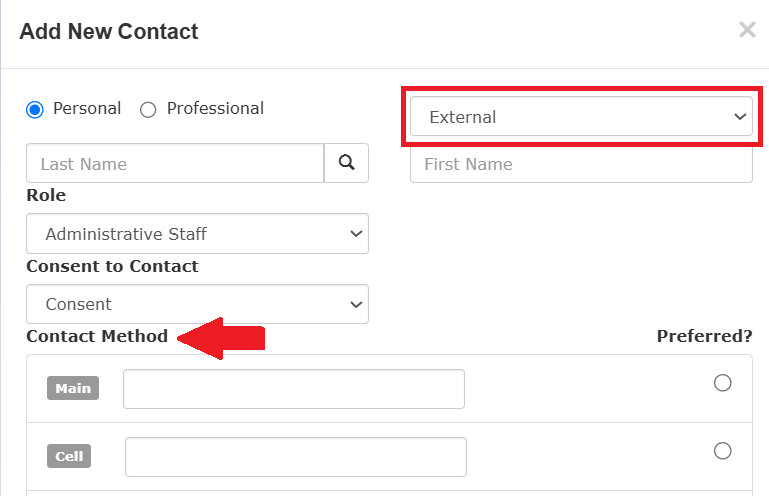Click the Main phone number input

coord(294,389)
